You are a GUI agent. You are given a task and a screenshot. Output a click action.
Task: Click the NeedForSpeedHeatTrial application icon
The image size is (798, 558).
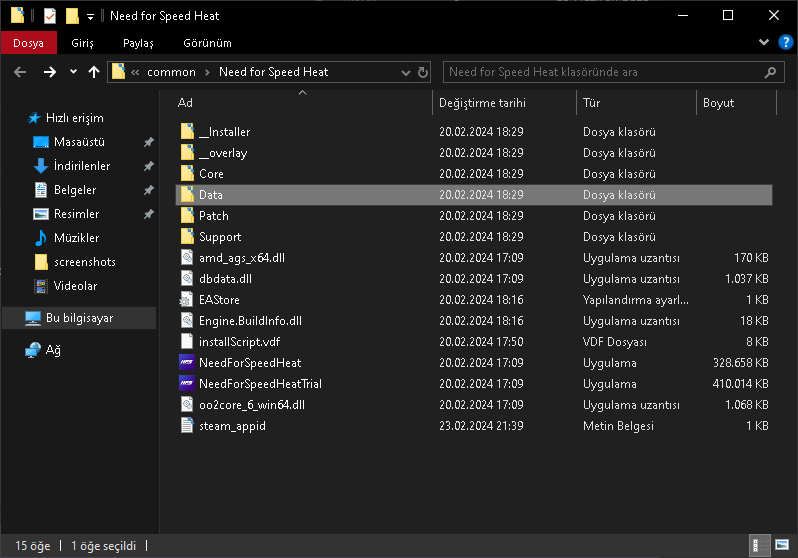(187, 383)
